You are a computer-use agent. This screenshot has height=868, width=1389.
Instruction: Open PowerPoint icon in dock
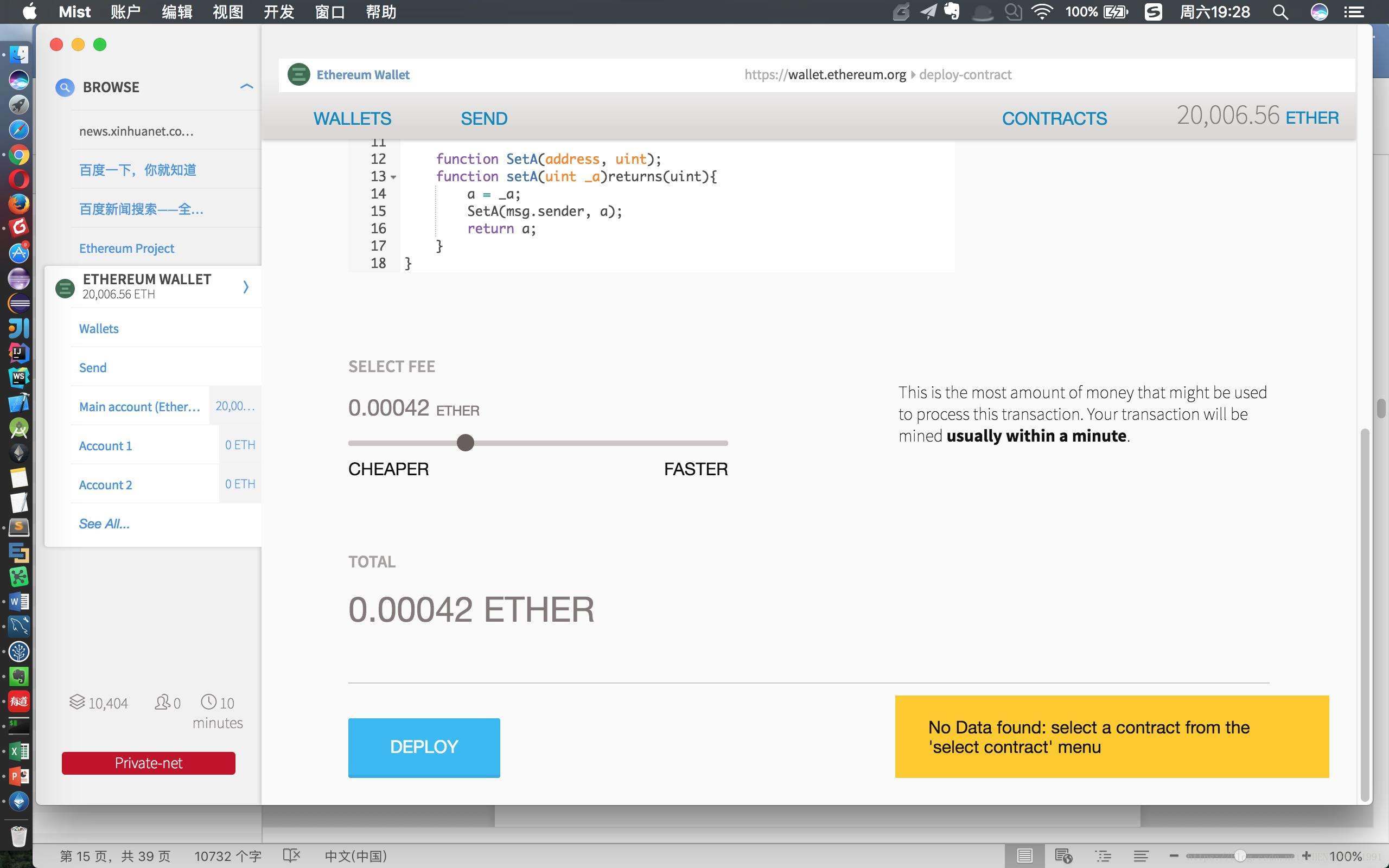click(x=19, y=776)
